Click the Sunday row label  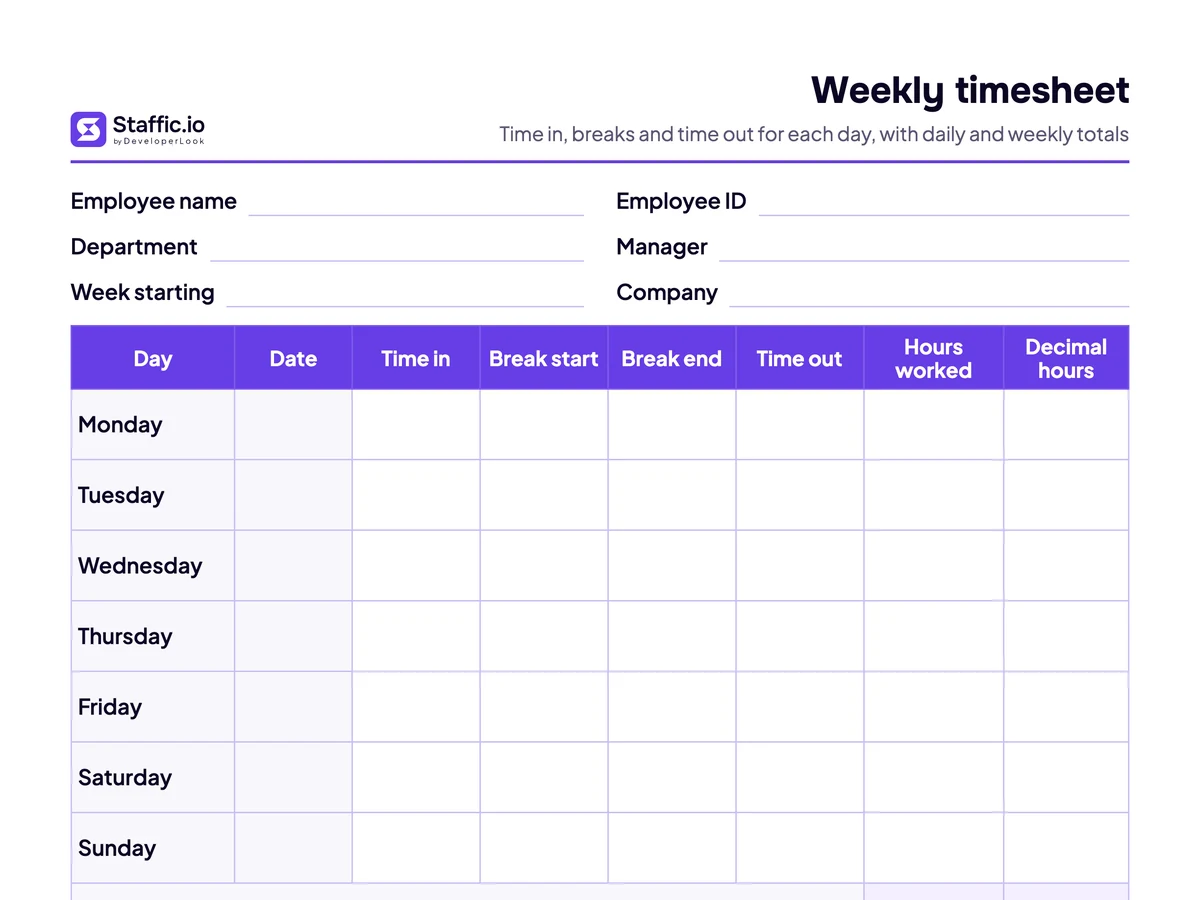[117, 848]
